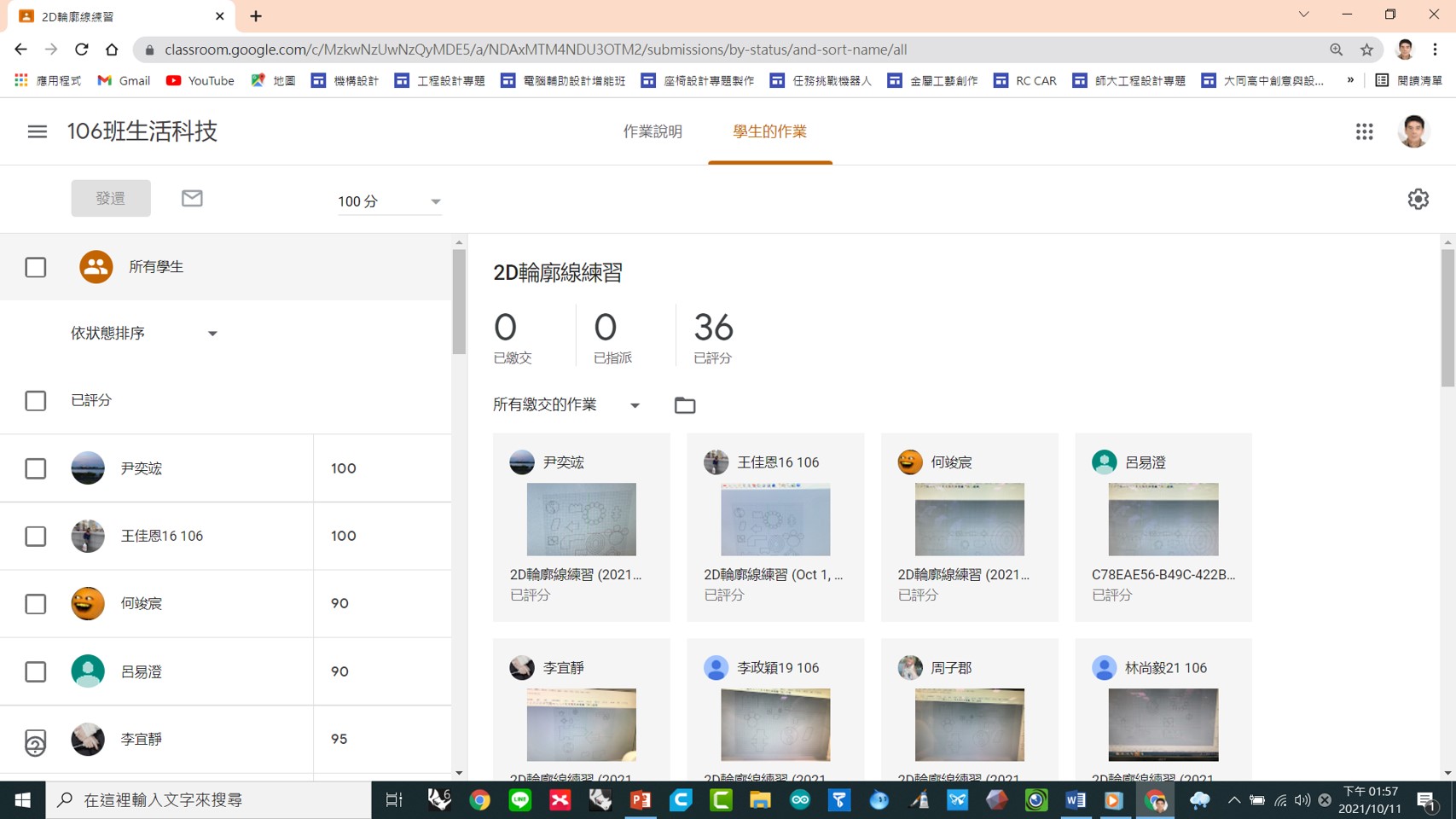Open the 100 分 points dropdown
The image size is (1456, 819).
389,201
